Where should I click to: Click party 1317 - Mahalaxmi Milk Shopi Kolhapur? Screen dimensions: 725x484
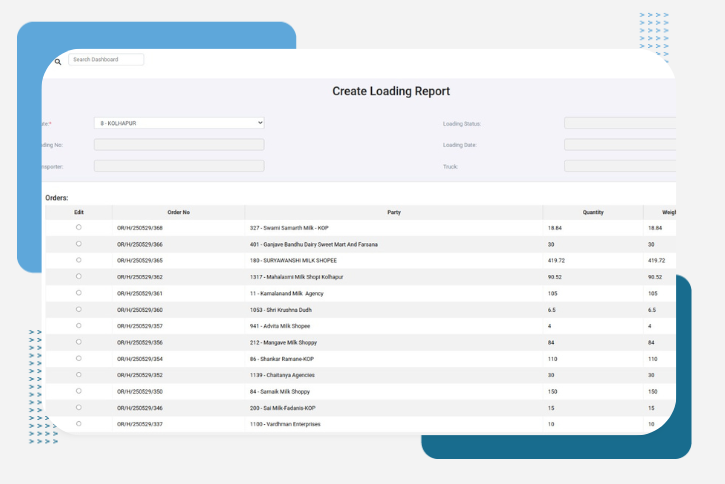click(x=296, y=277)
